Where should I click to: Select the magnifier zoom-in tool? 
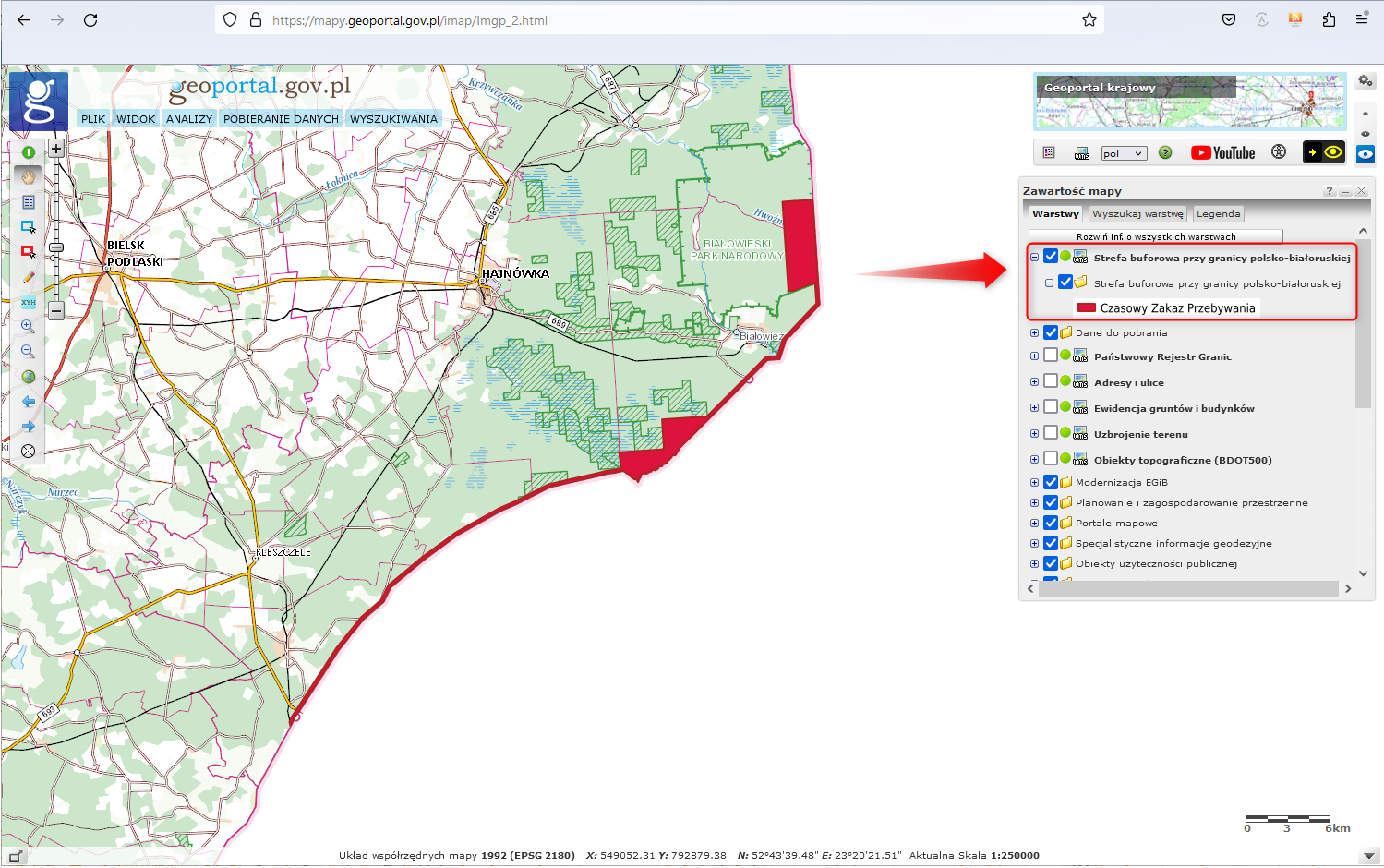pos(29,327)
